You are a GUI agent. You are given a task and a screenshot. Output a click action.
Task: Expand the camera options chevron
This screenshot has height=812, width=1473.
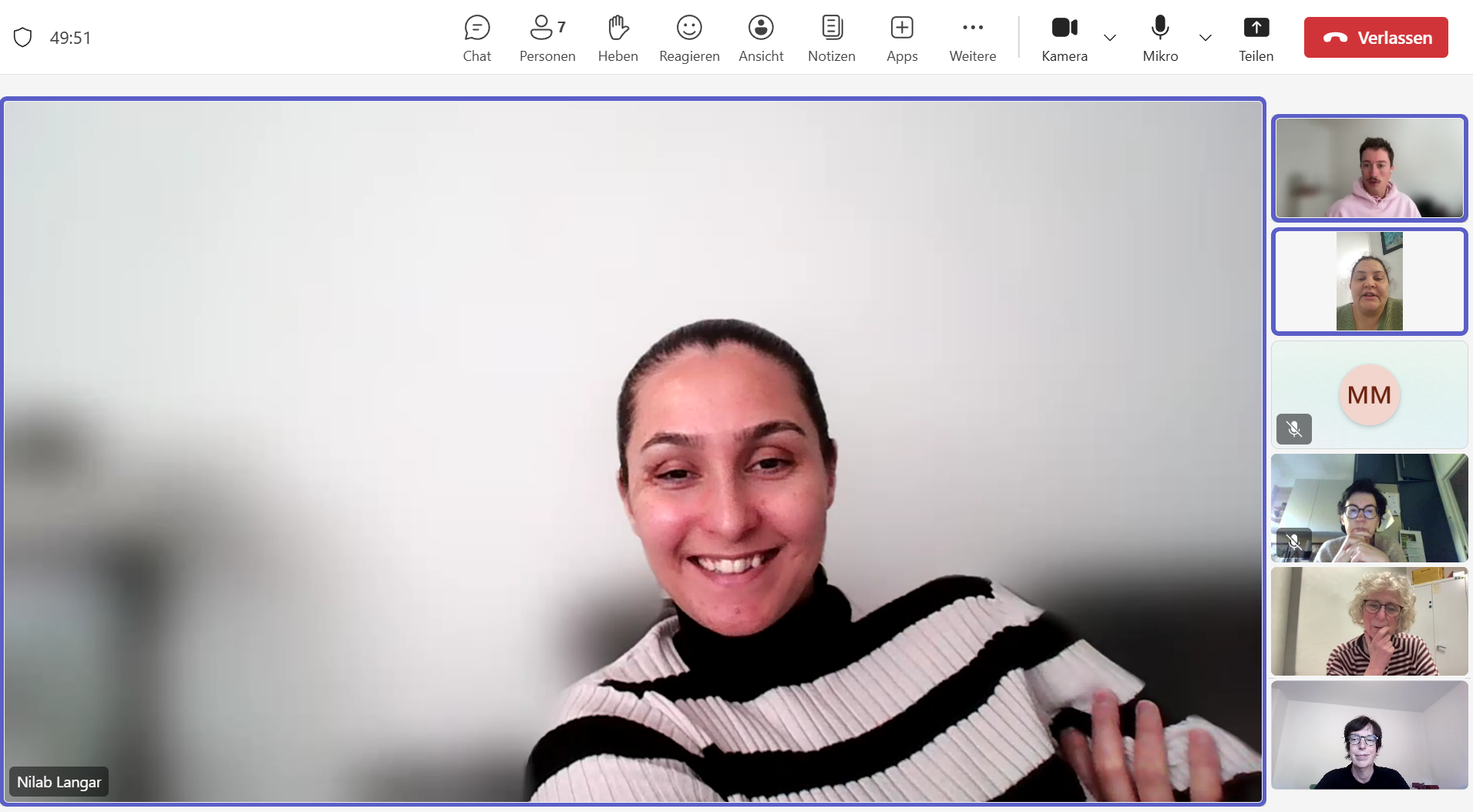pos(1110,38)
